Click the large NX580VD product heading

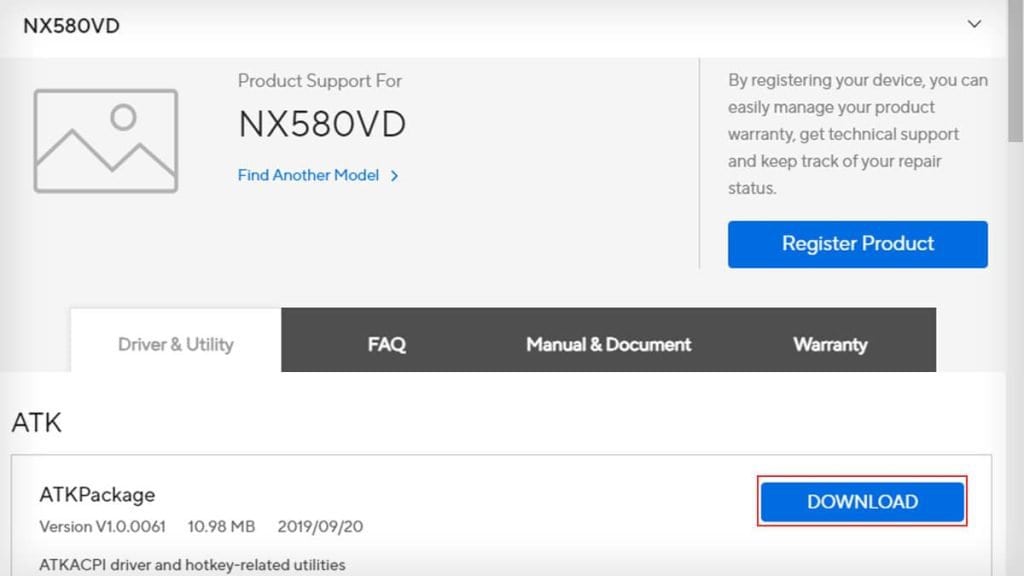pos(322,124)
